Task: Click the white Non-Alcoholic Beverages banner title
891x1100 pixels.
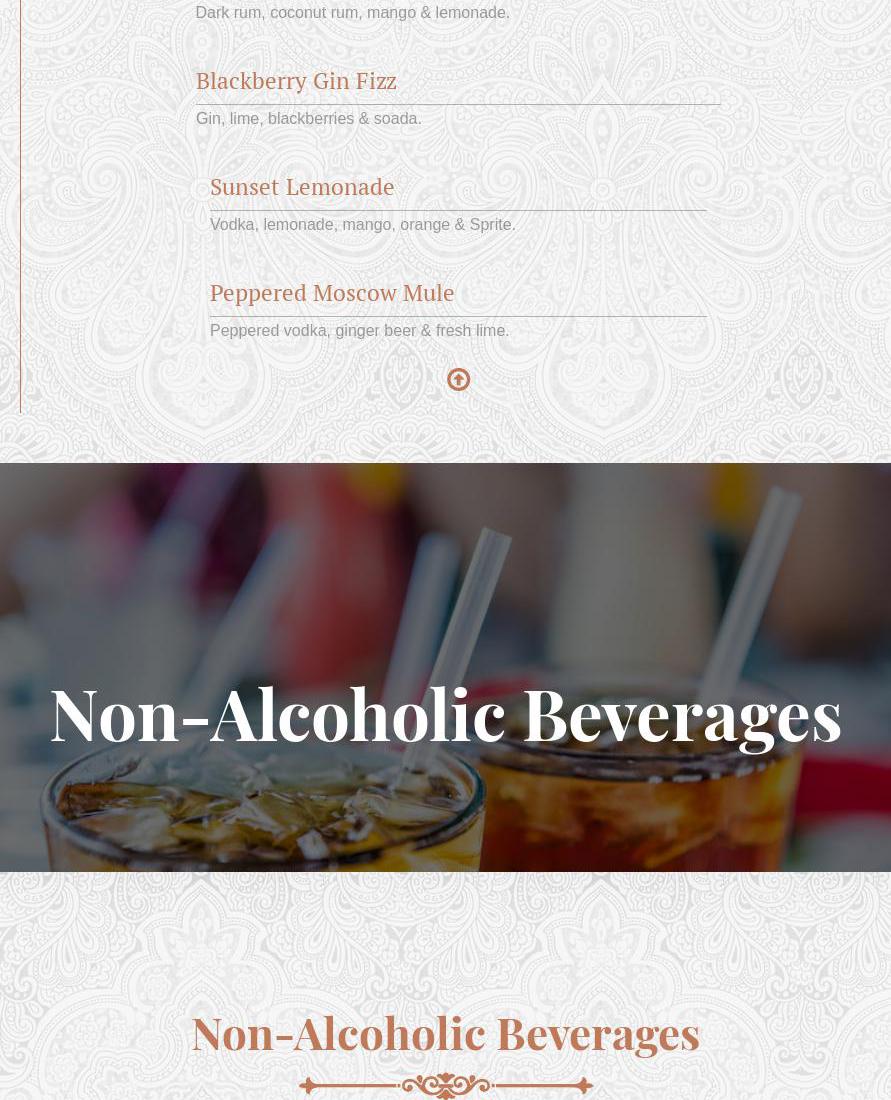Action: tap(446, 716)
